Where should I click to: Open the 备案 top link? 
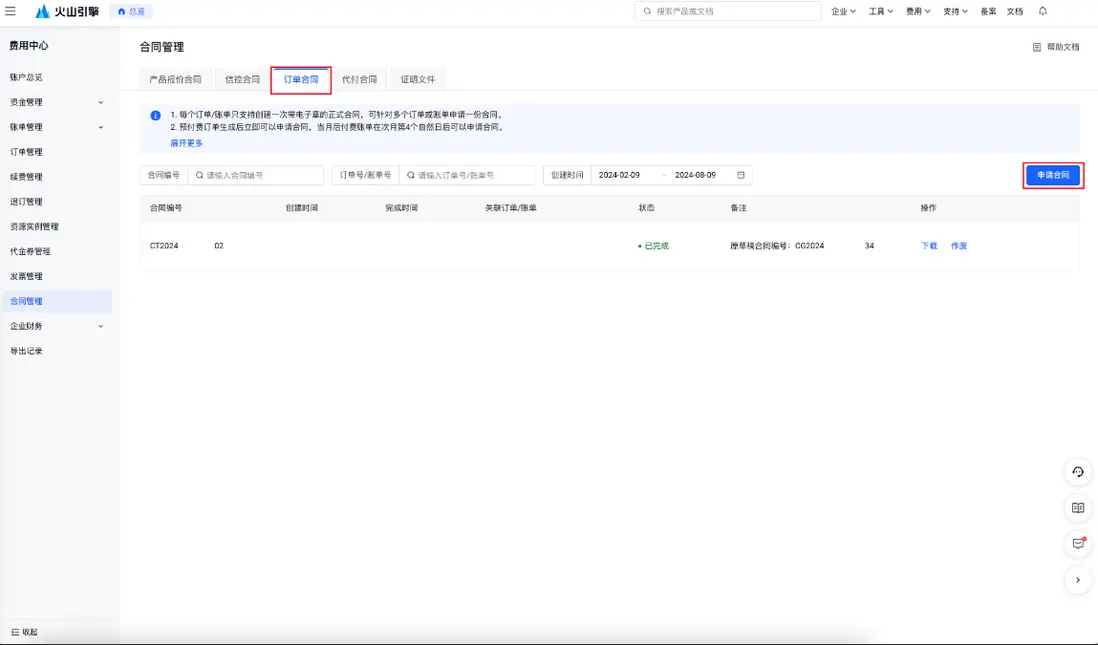pyautogui.click(x=988, y=11)
